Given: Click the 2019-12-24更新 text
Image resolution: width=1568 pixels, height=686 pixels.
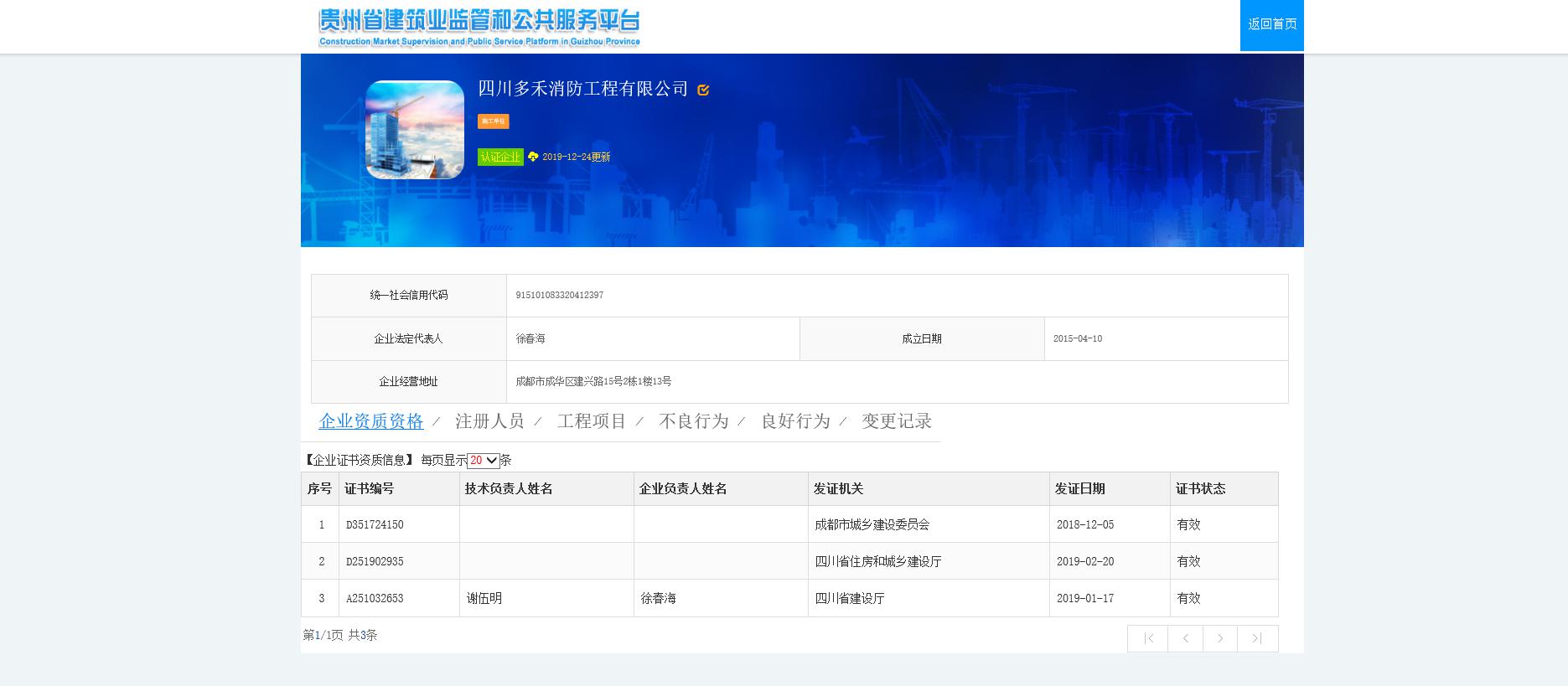Looking at the screenshot, I should coord(577,157).
